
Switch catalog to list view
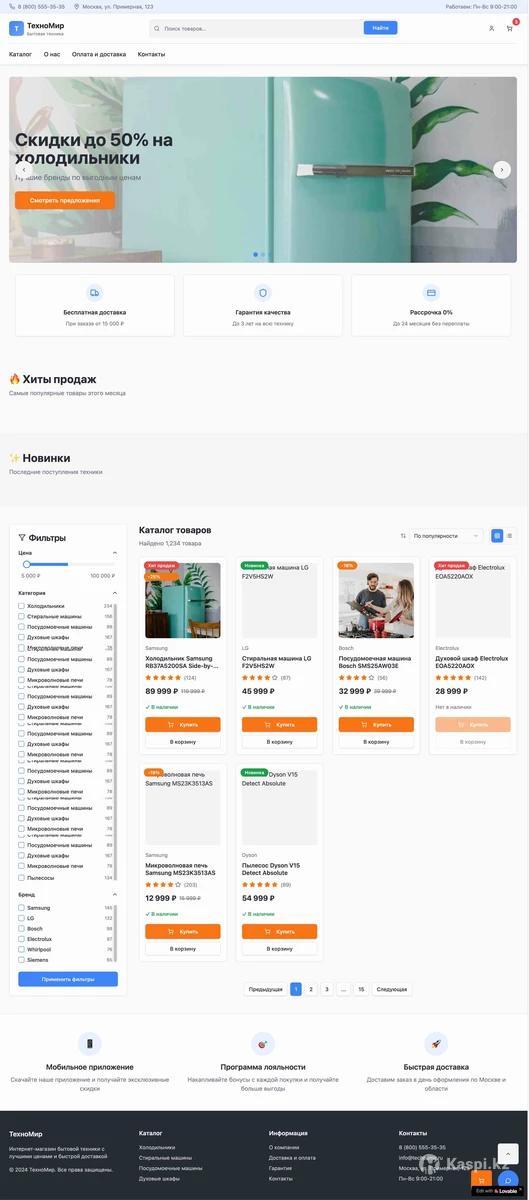(509, 536)
